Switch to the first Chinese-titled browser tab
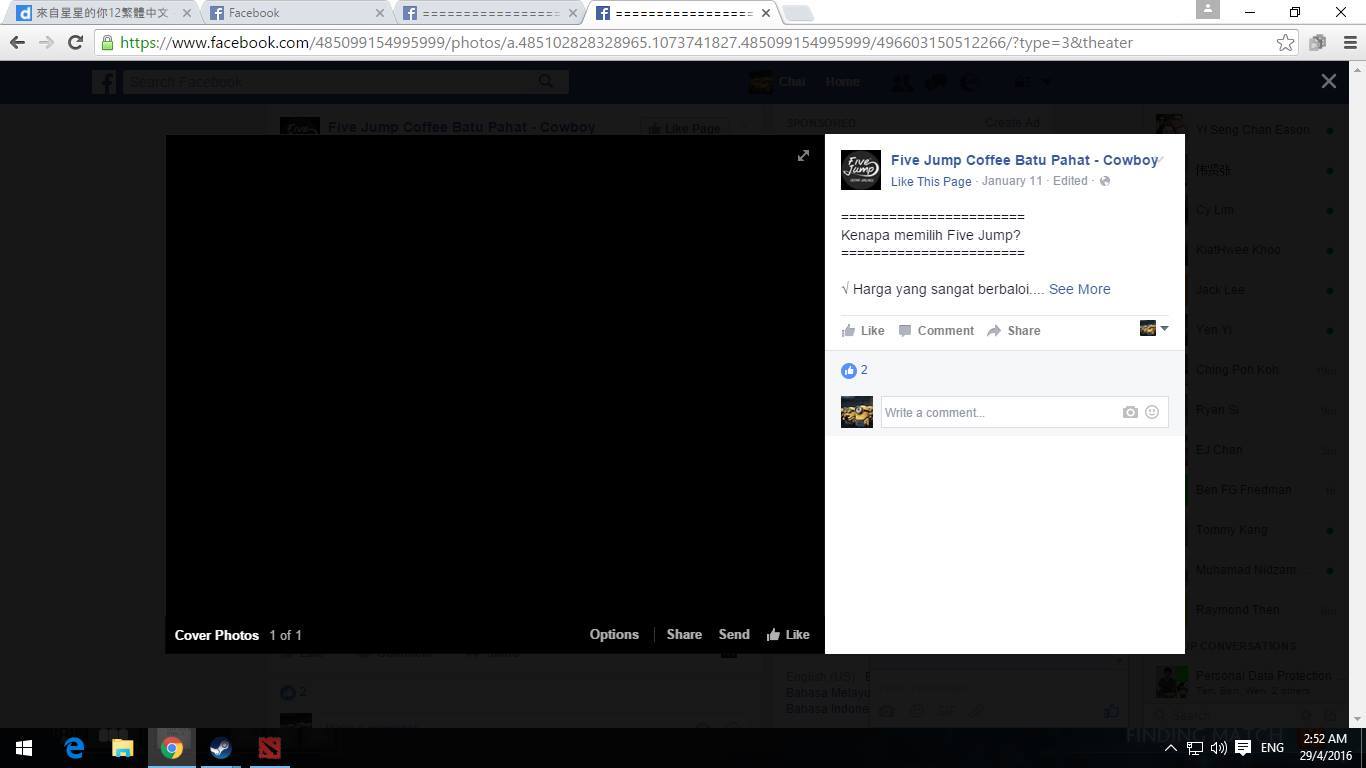The width and height of the screenshot is (1366, 768). coord(102,13)
